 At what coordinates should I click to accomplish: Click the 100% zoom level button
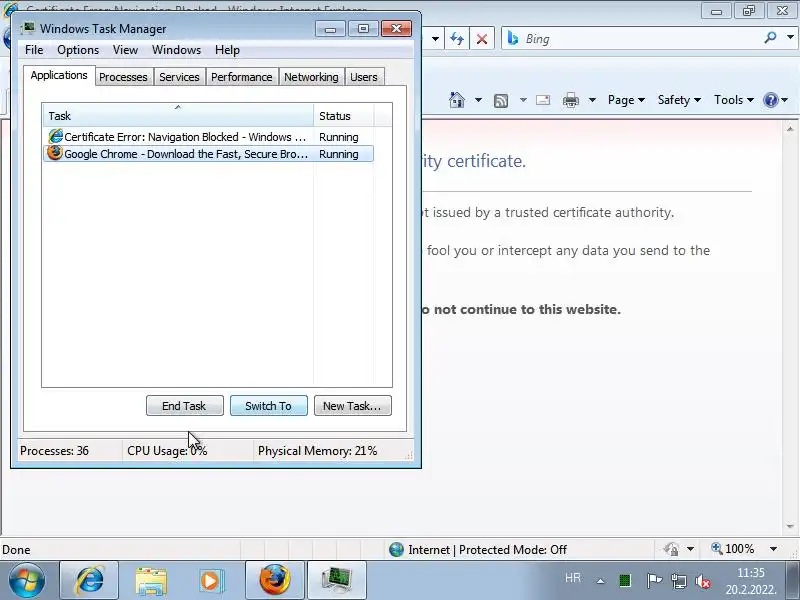click(x=733, y=549)
